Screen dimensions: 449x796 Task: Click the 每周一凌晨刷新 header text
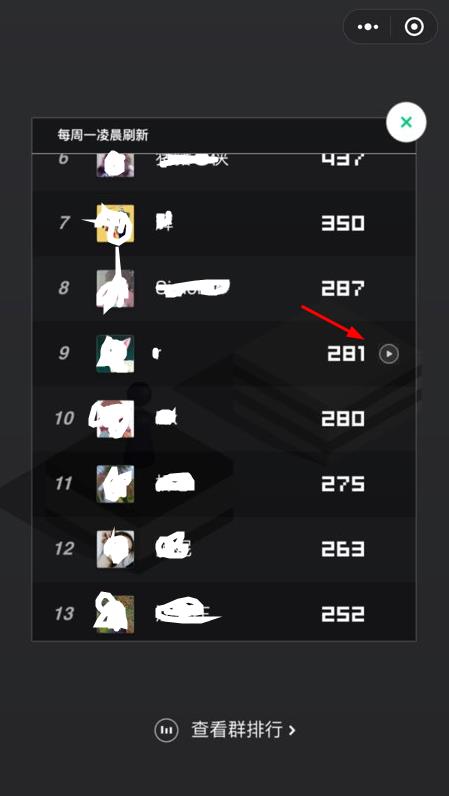[x=103, y=135]
